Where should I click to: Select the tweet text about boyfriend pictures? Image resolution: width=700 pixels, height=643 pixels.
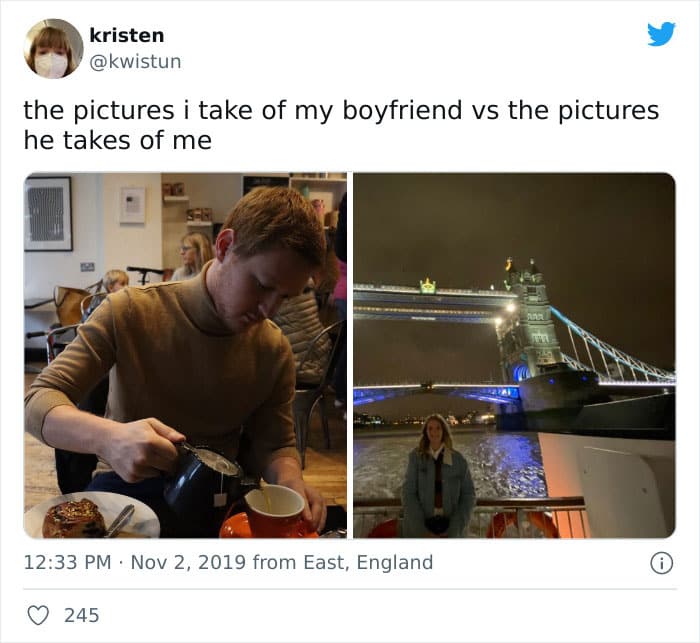[x=341, y=125]
